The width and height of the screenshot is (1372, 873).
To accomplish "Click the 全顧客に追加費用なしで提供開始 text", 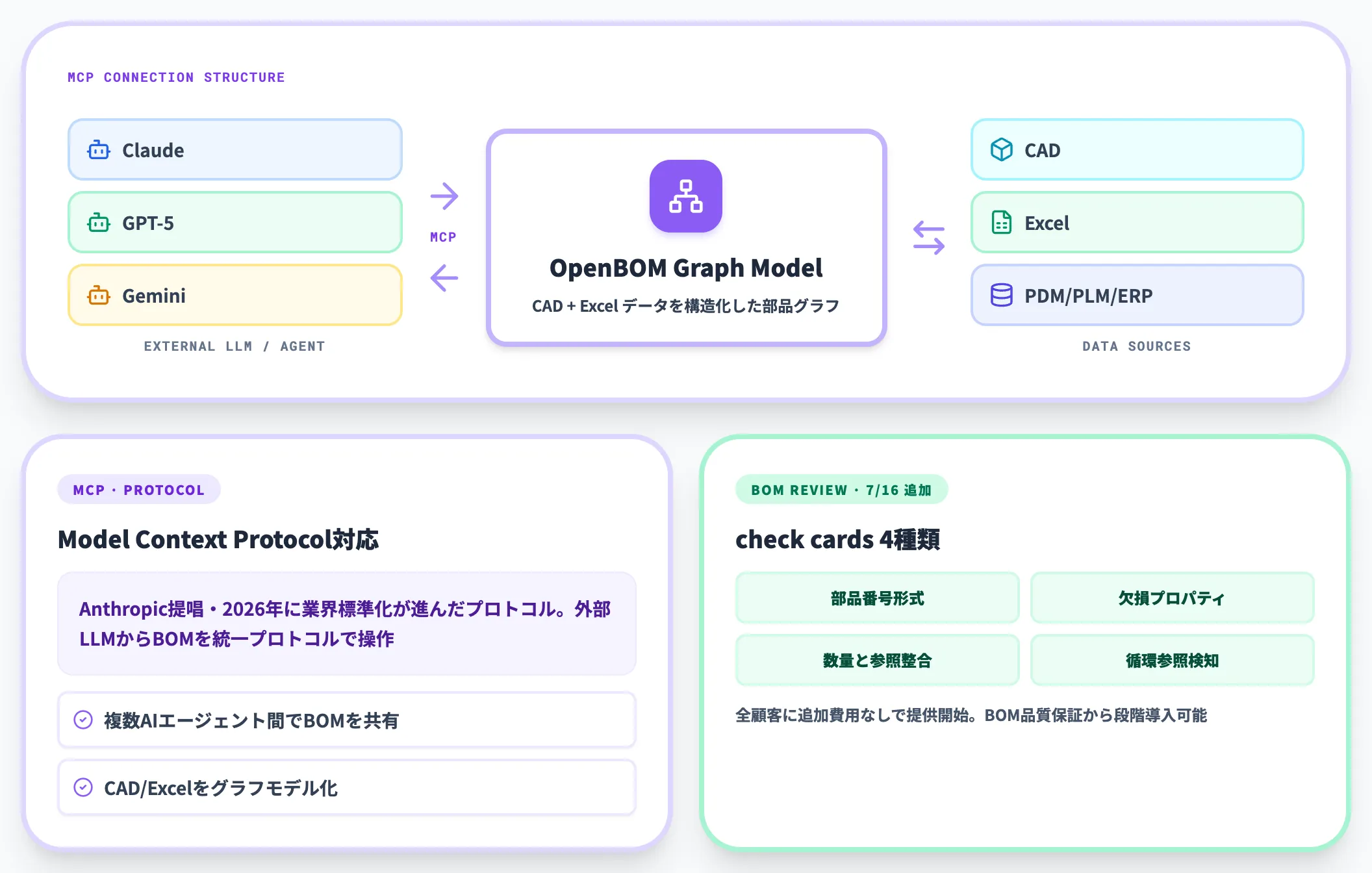I will point(971,715).
